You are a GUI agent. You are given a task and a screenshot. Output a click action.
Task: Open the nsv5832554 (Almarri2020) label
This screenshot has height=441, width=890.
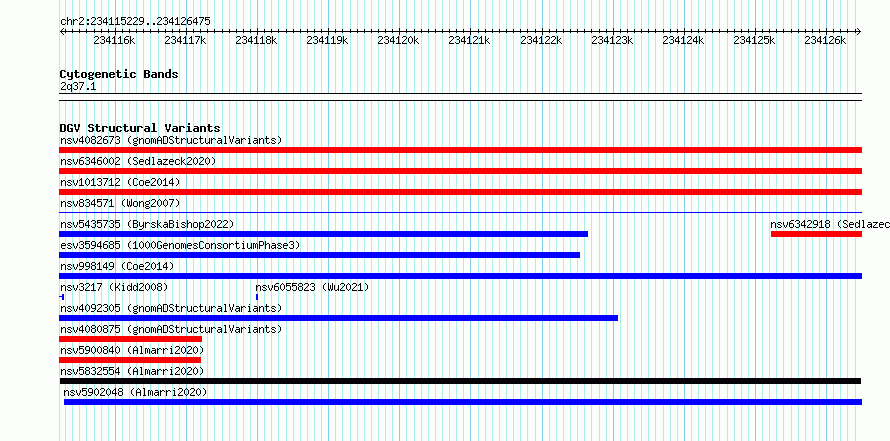click(132, 371)
